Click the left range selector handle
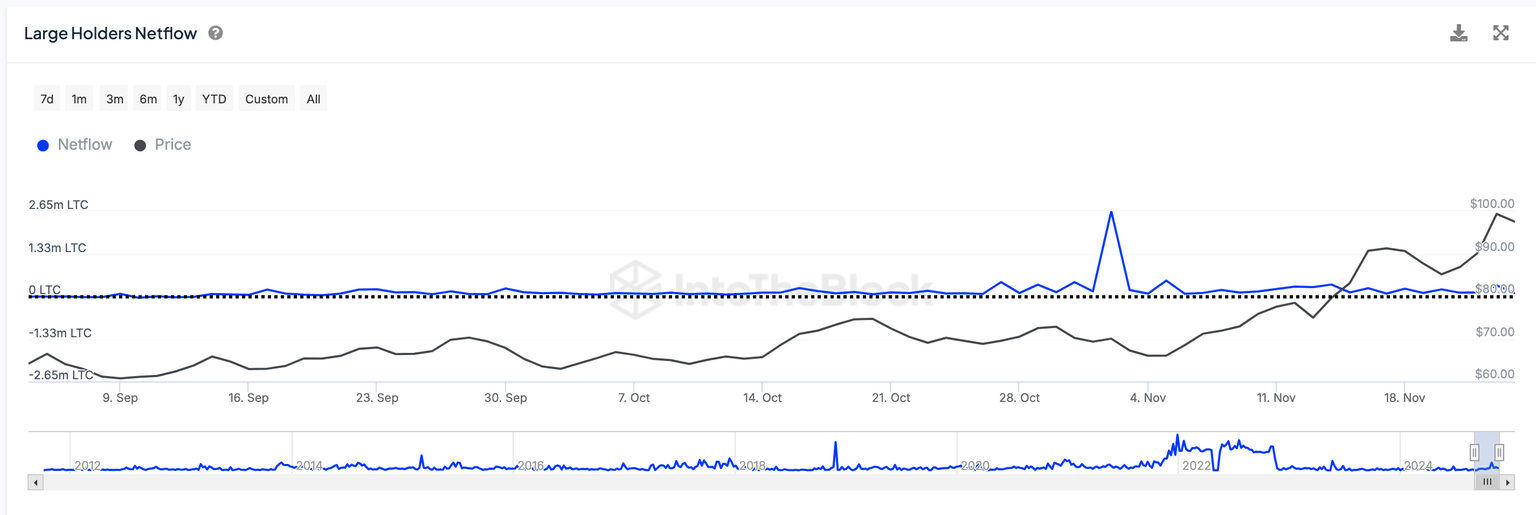The height and width of the screenshot is (515, 1536). tap(1474, 452)
